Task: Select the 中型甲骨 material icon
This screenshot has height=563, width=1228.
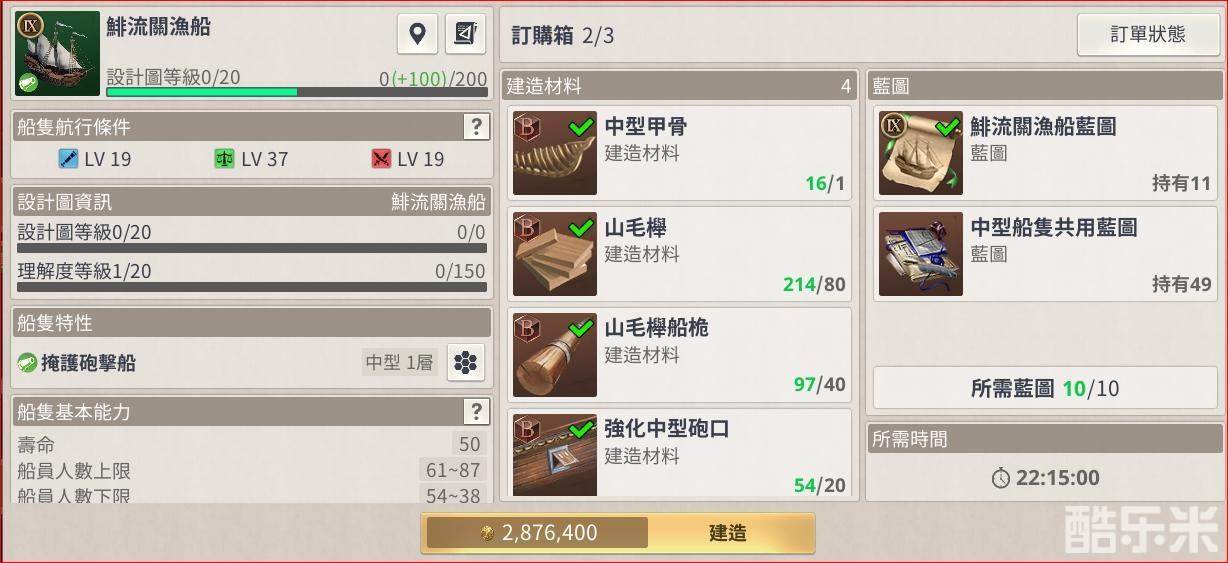Action: (x=555, y=153)
